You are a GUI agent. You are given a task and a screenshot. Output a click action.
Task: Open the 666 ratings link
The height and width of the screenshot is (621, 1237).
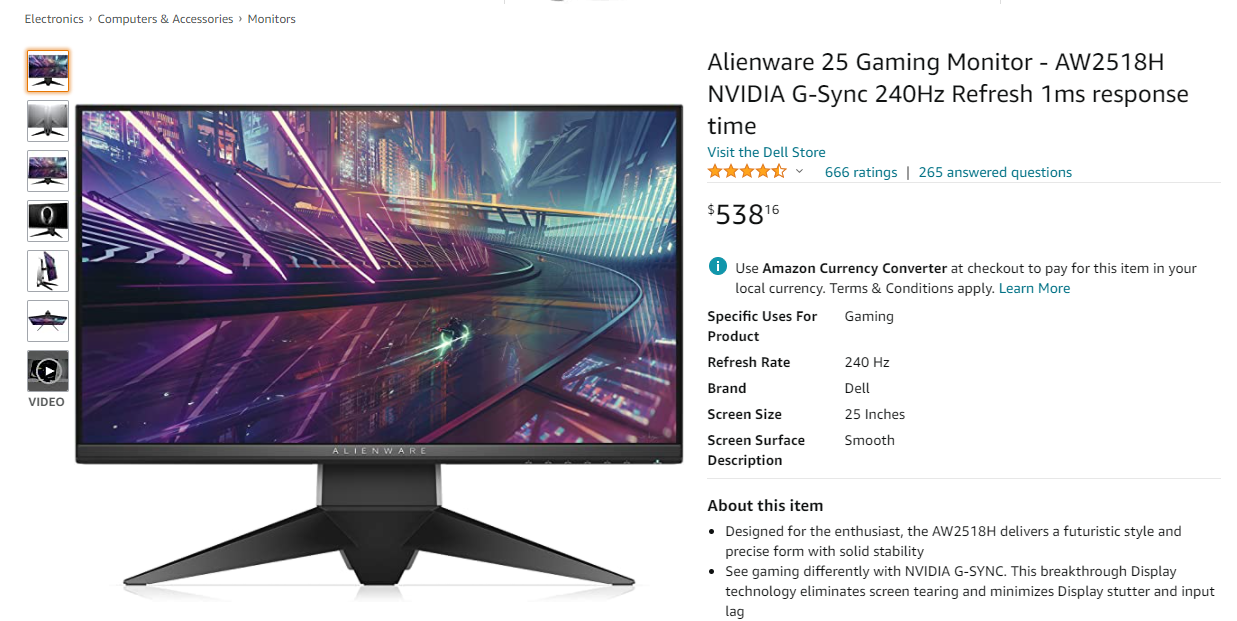[861, 172]
